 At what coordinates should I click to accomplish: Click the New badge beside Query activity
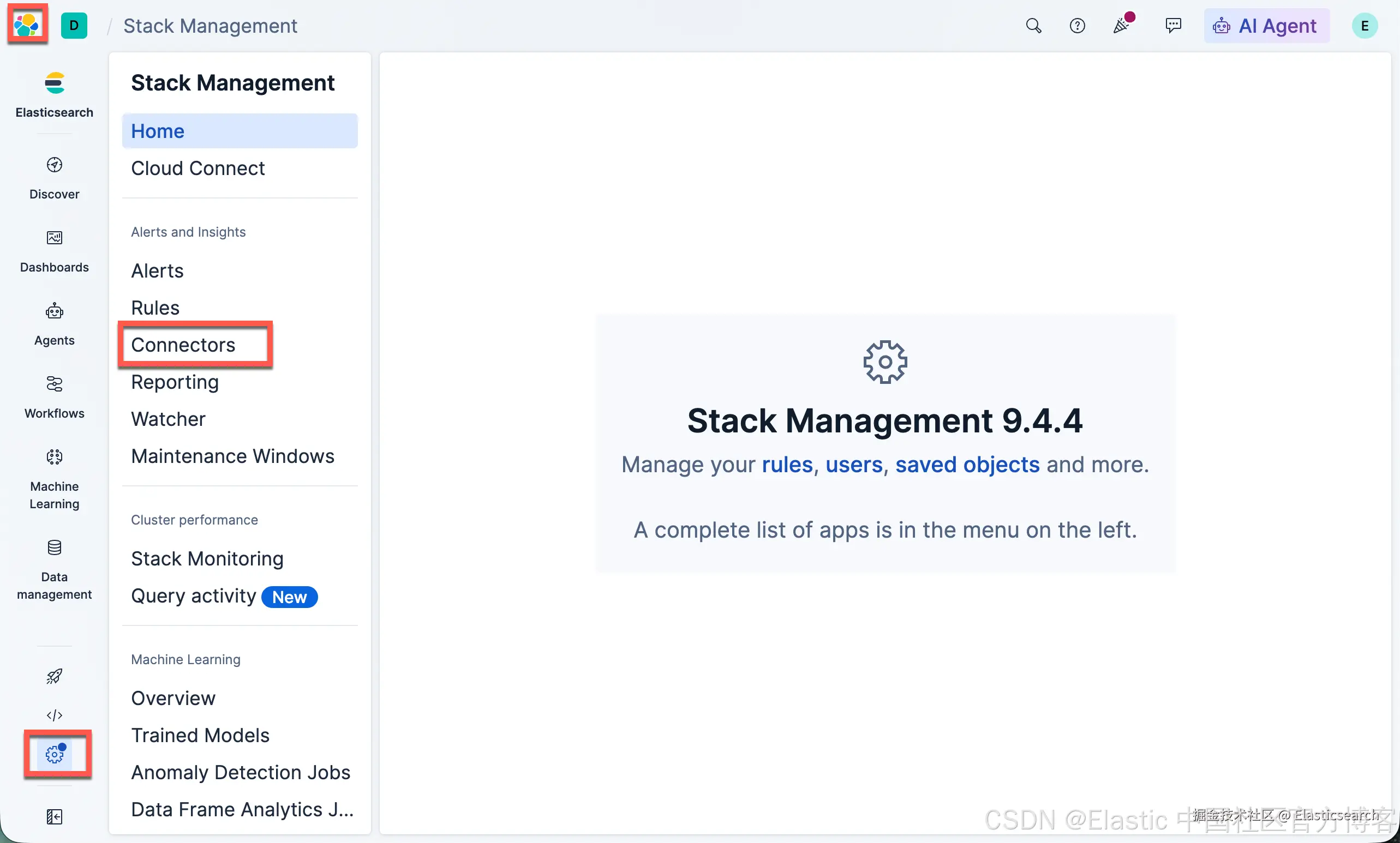pos(289,597)
